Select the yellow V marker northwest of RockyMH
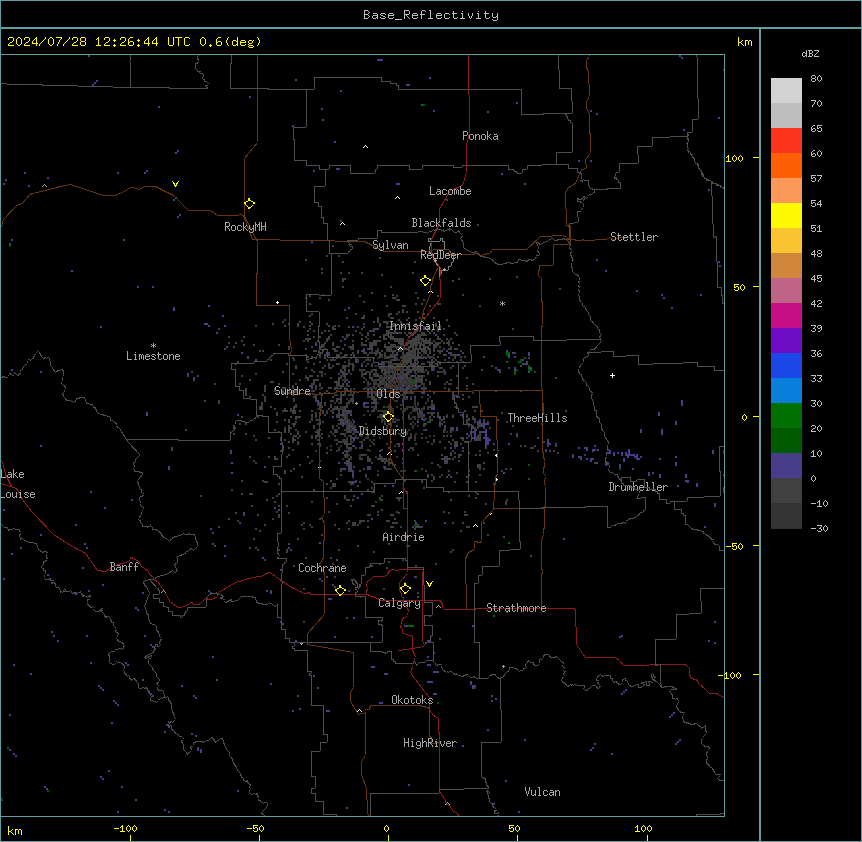 (x=175, y=184)
